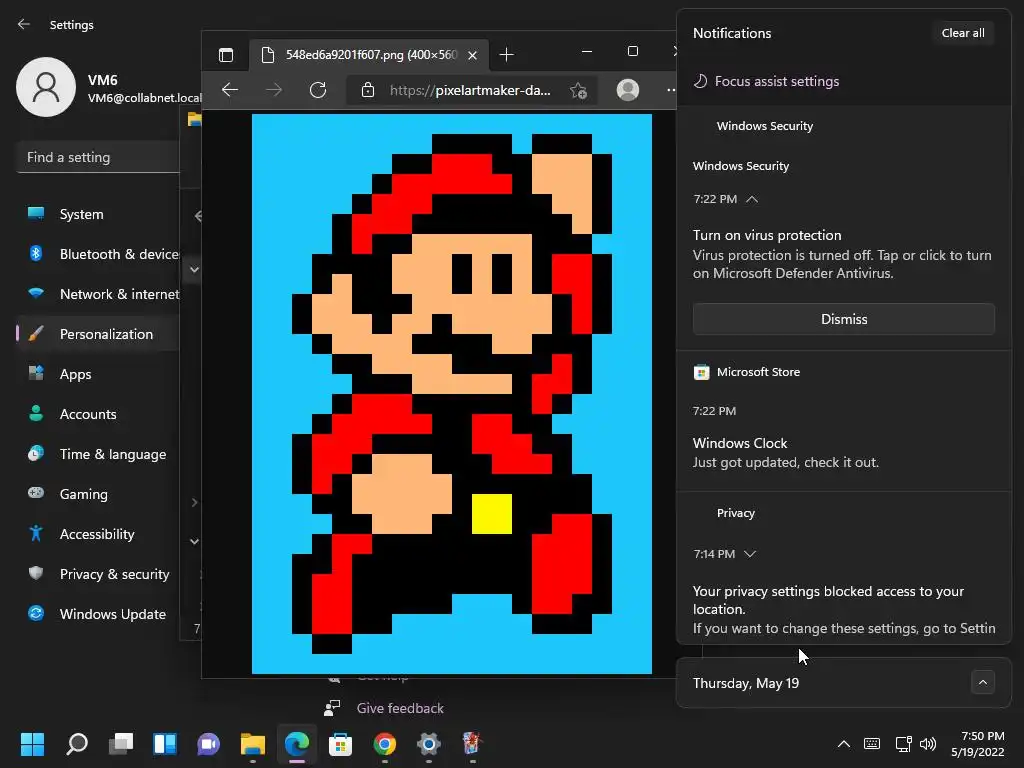The height and width of the screenshot is (768, 1024).
Task: Open Edge tab actions menu icon
Action: [x=226, y=55]
